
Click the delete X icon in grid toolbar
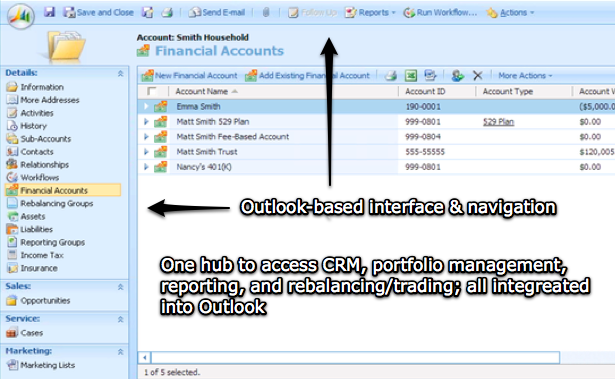click(477, 75)
